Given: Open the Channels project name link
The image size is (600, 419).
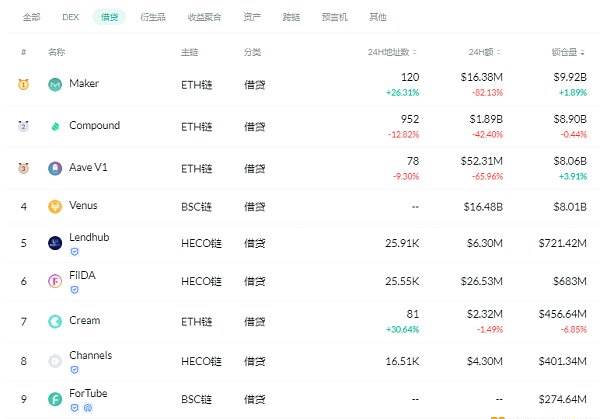Looking at the screenshot, I should tap(91, 355).
